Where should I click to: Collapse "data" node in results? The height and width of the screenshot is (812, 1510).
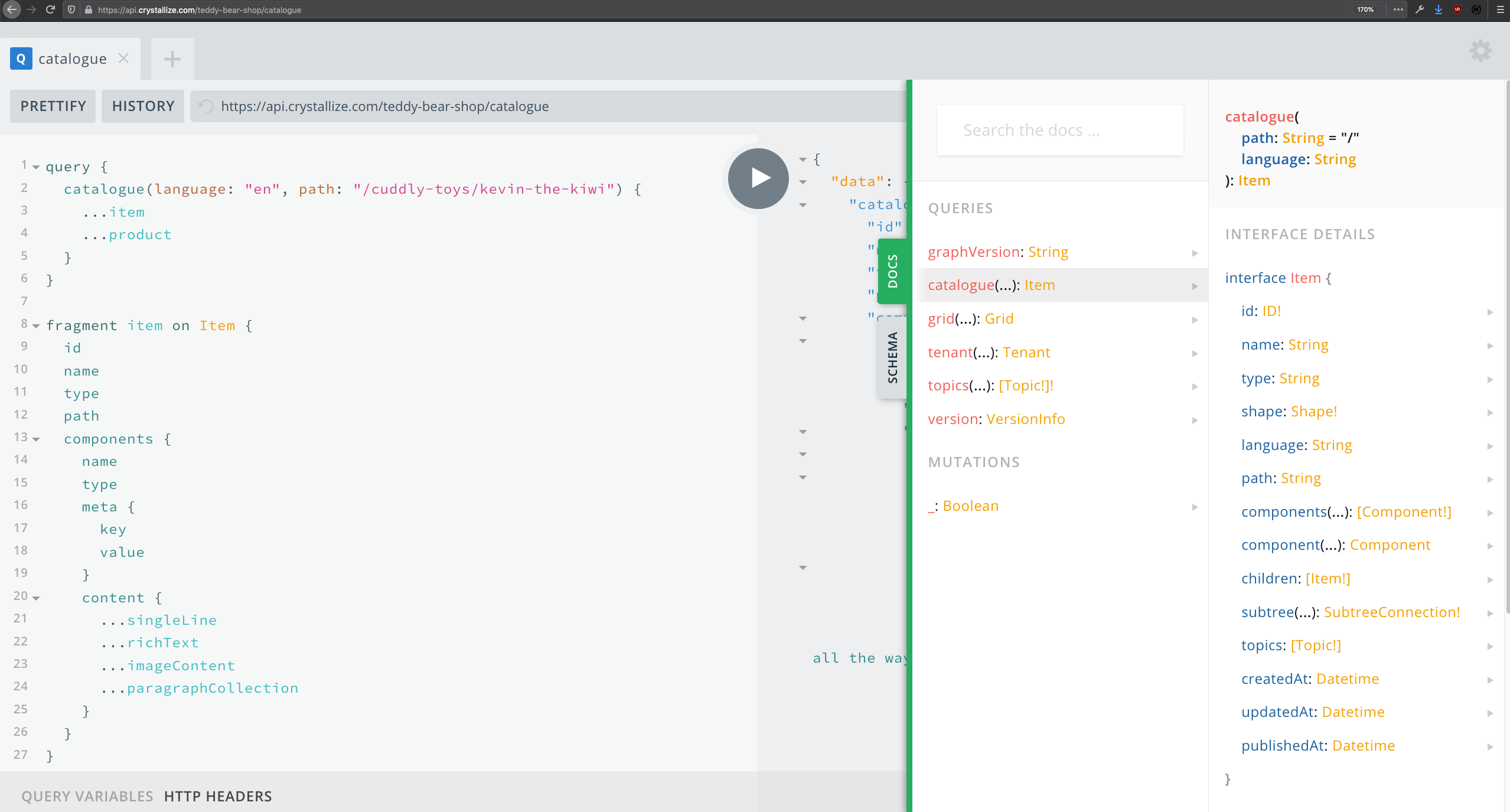(803, 182)
